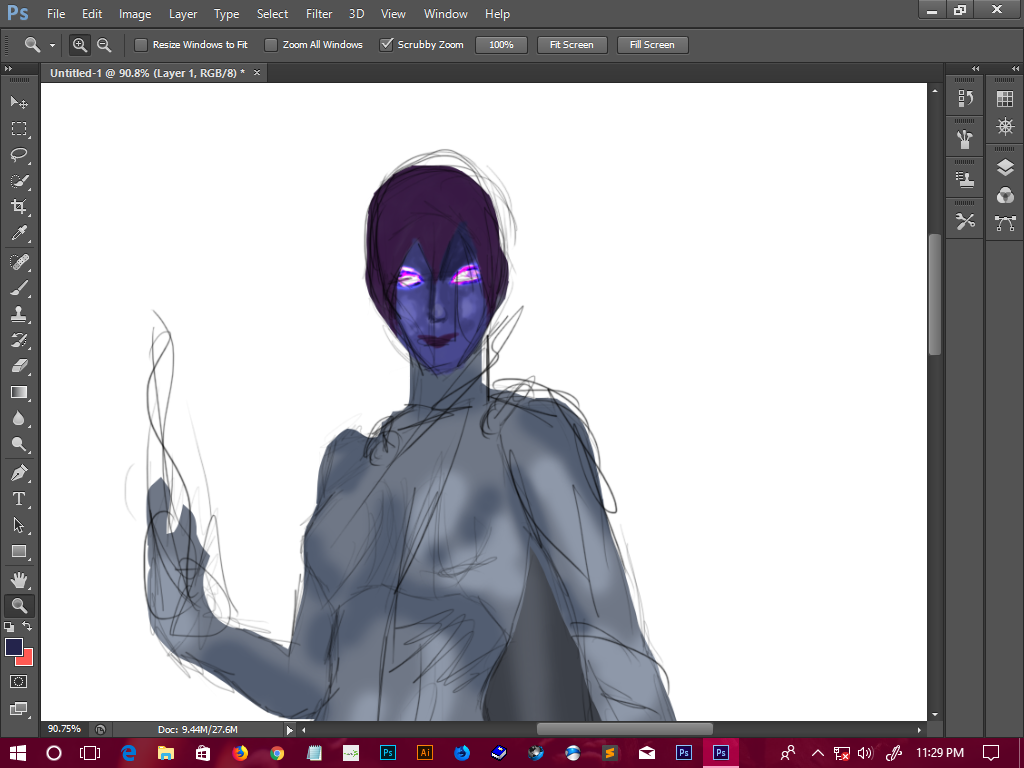Open the Channels panel icon
Viewport: 1024px width, 768px height.
click(1005, 195)
